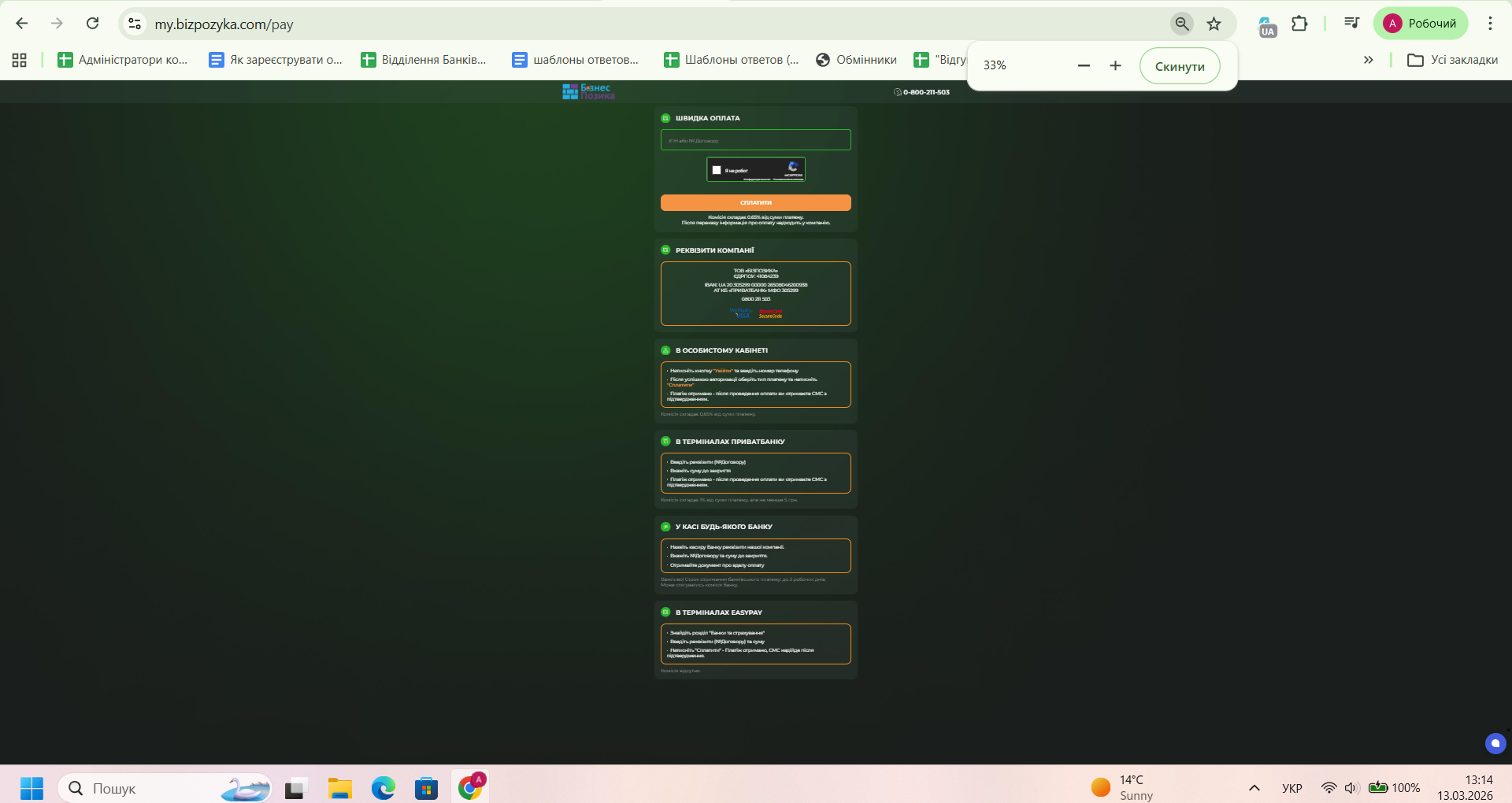Screen dimensions: 1512x803
Task: Open Chrome from the taskbar
Action: (471, 786)
